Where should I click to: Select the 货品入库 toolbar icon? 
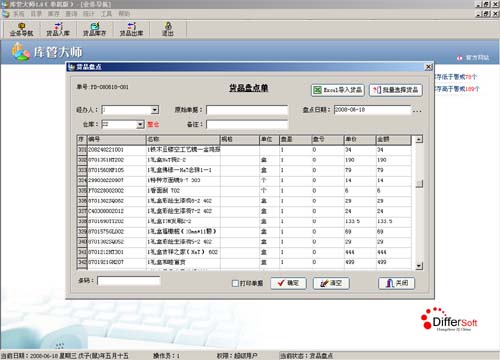58,29
